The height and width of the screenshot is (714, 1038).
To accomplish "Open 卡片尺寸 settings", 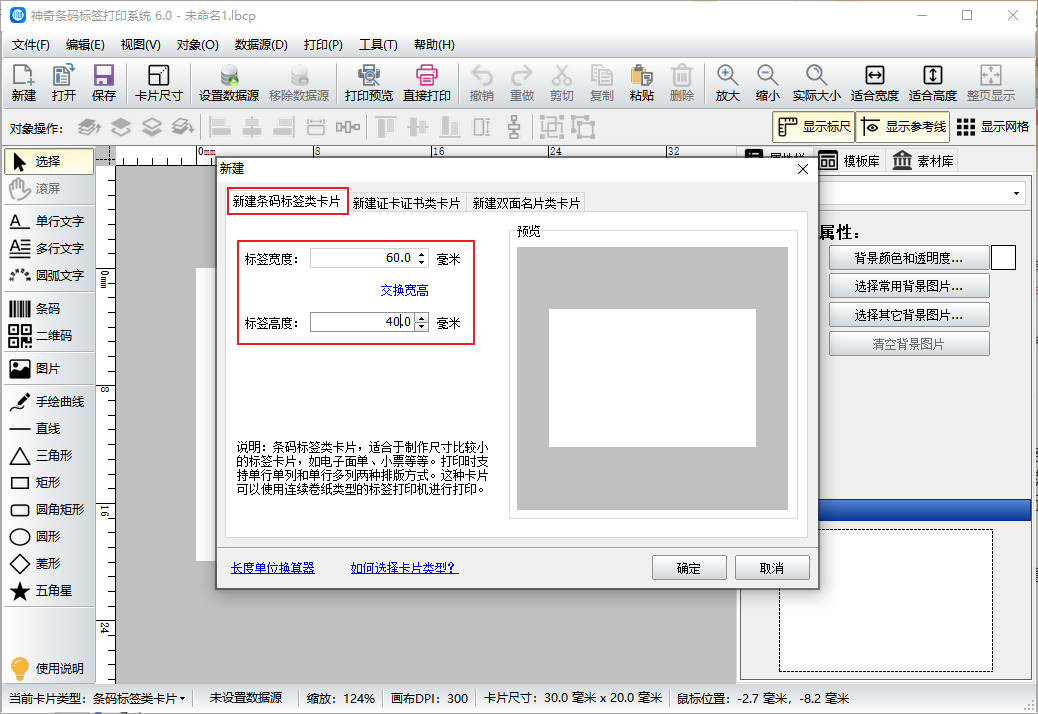I will pyautogui.click(x=159, y=83).
